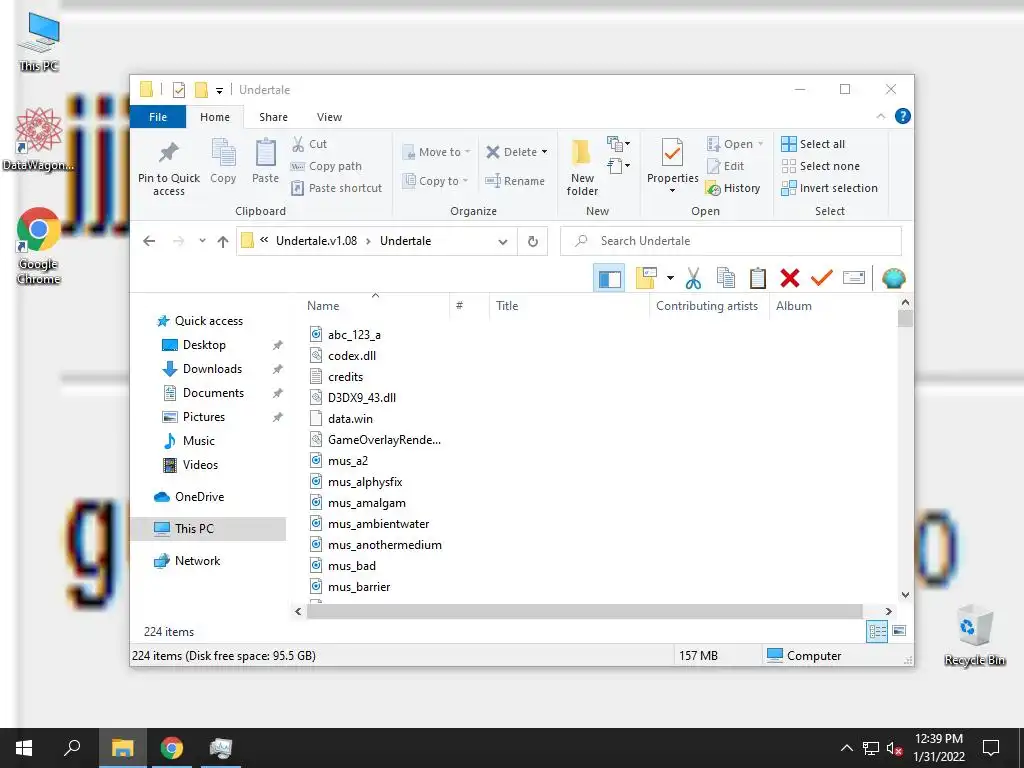
Task: Open the notification center icon
Action: pyautogui.click(x=991, y=748)
